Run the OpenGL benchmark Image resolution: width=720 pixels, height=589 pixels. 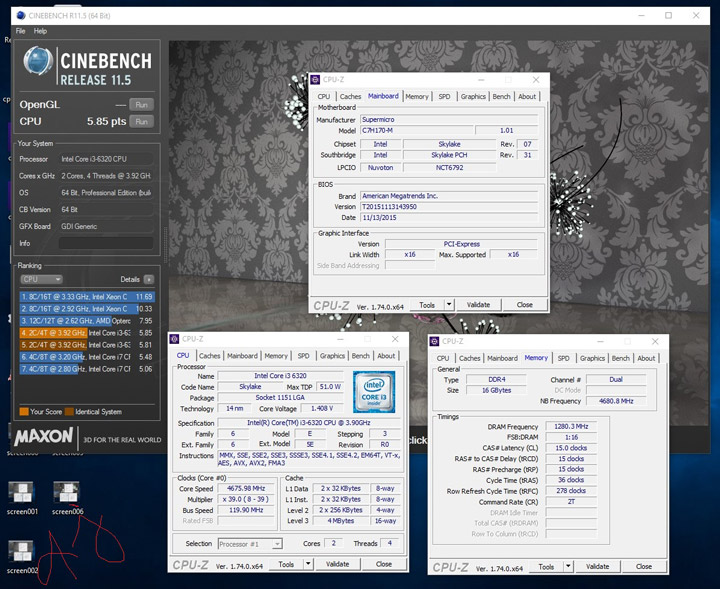141,105
